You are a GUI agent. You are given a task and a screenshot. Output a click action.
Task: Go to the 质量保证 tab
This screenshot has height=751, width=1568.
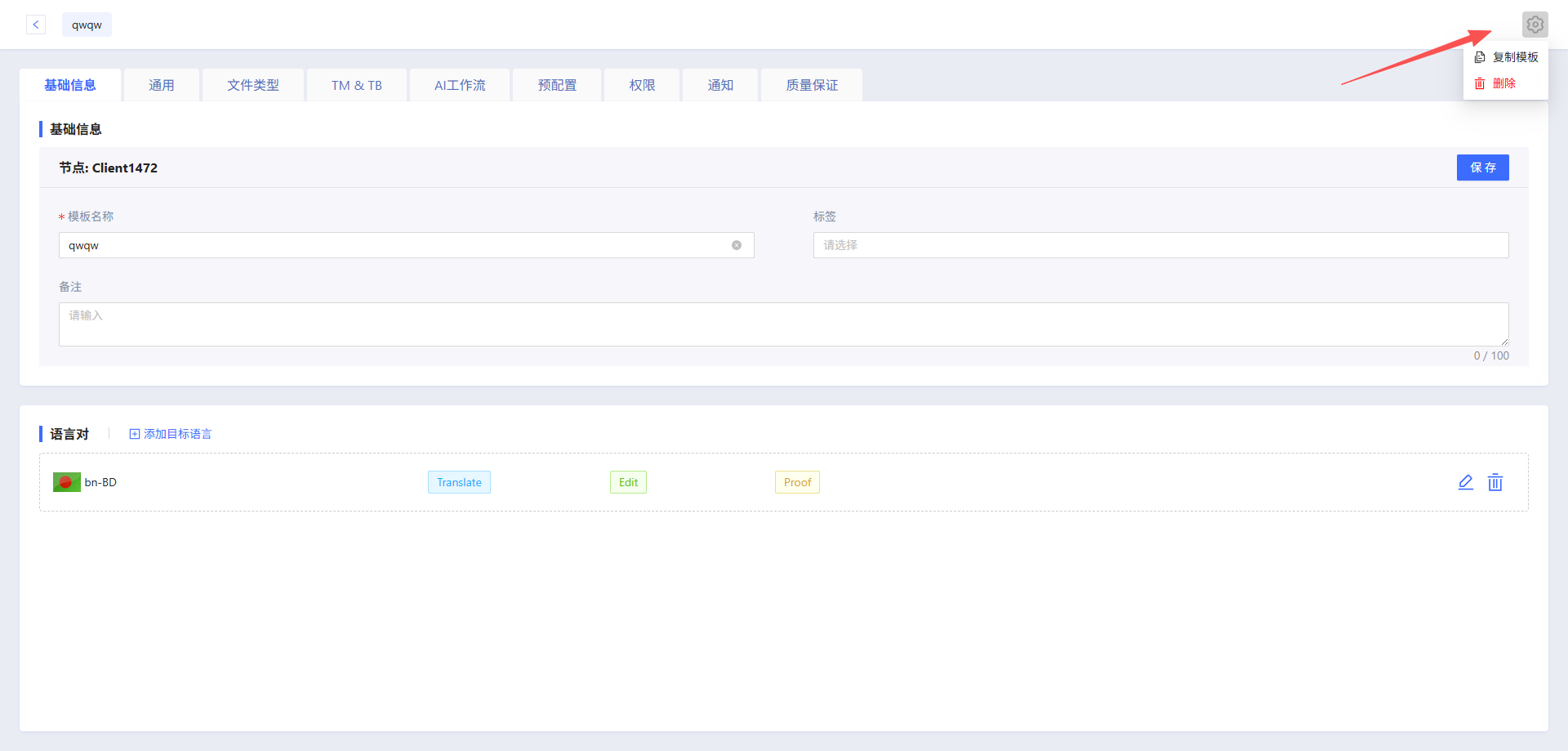(x=812, y=85)
